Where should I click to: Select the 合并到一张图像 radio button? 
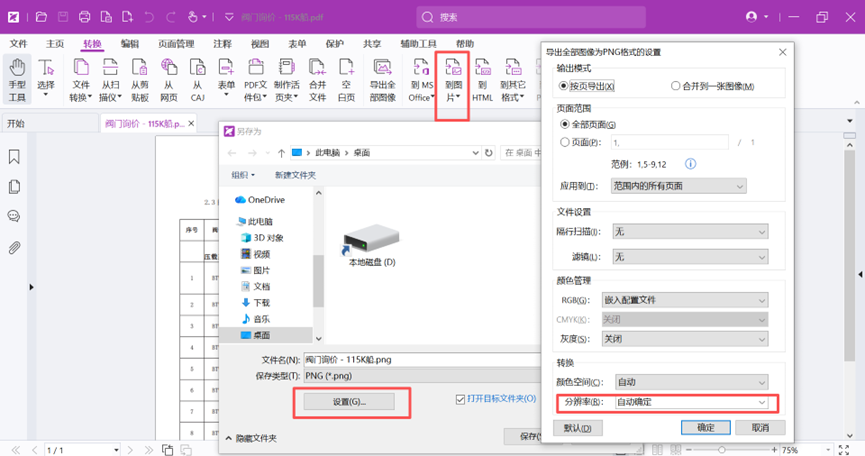tap(676, 87)
